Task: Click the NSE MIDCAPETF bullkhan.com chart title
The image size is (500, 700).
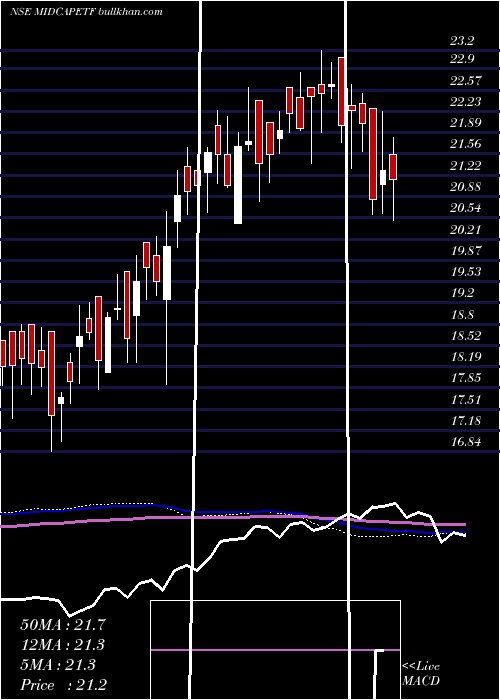Action: click(x=86, y=12)
